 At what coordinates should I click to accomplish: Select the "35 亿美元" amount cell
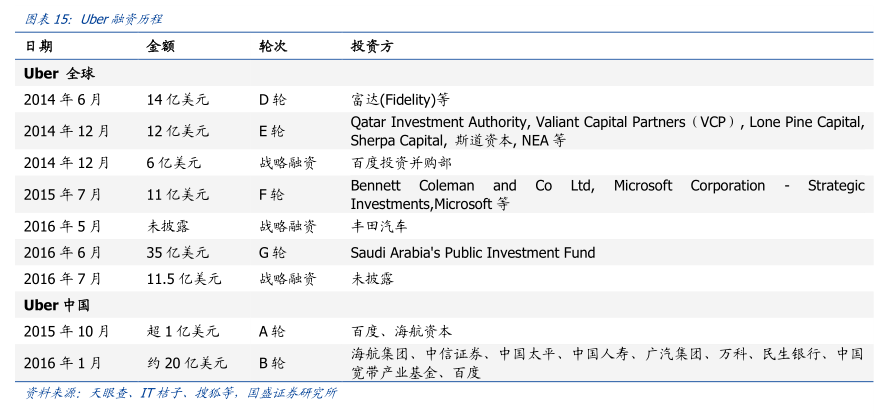[177, 252]
